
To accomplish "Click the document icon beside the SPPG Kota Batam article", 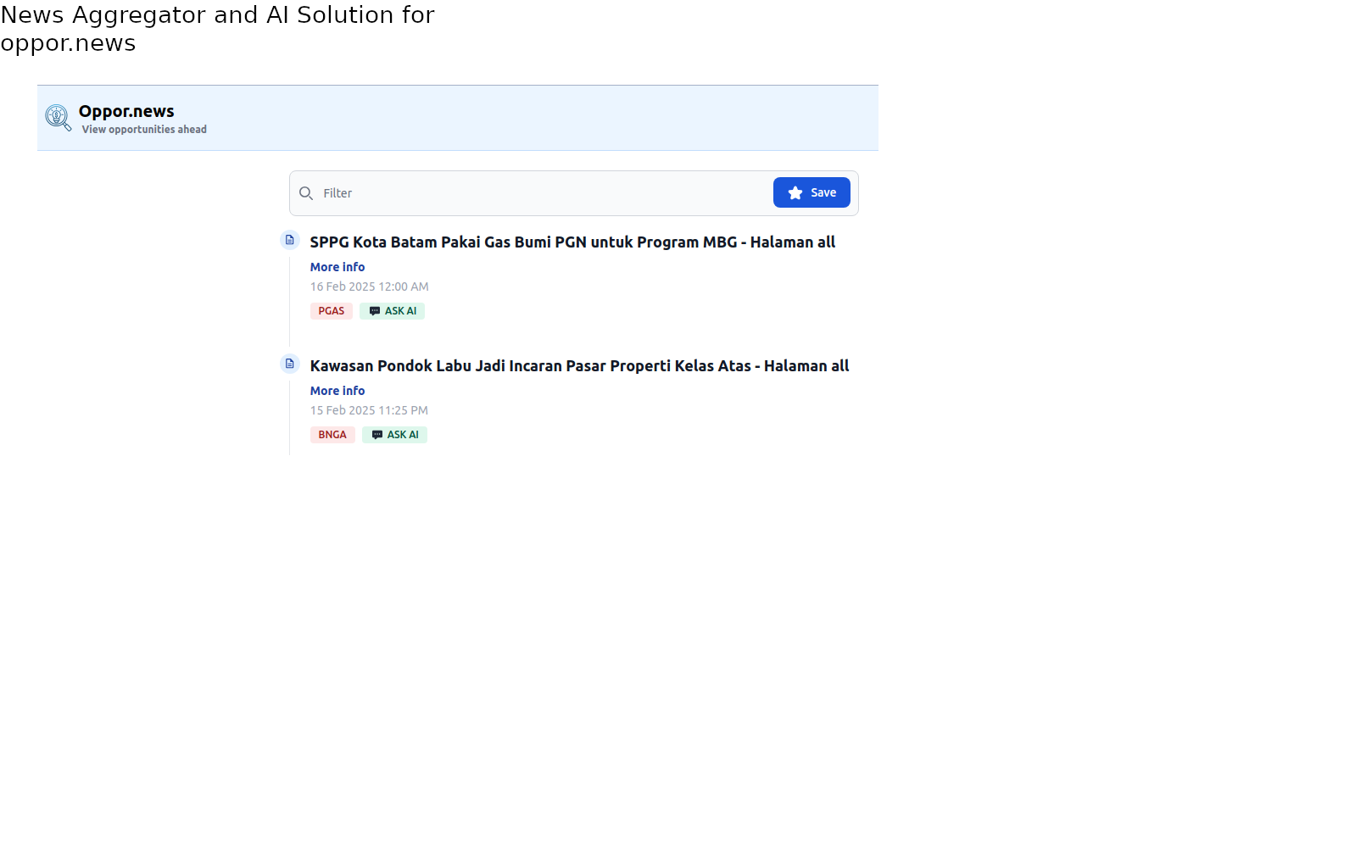I will click(x=290, y=240).
